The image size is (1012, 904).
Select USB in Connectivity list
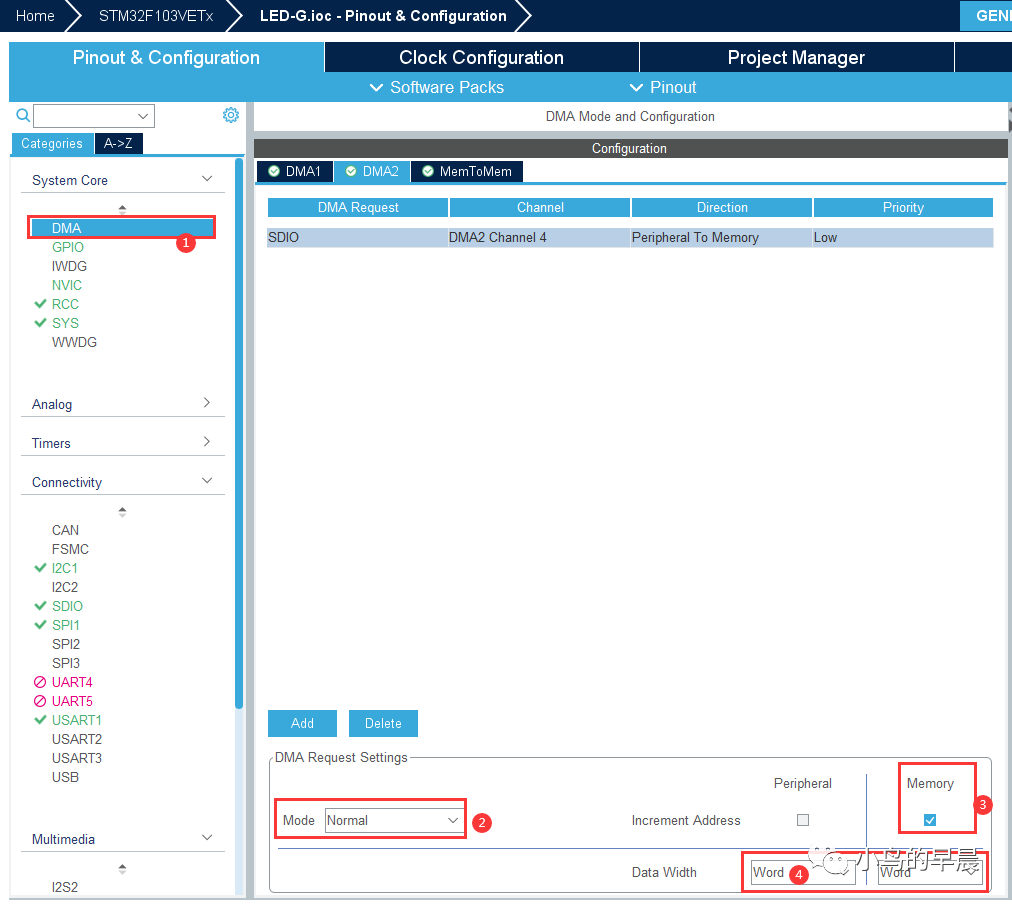click(65, 777)
